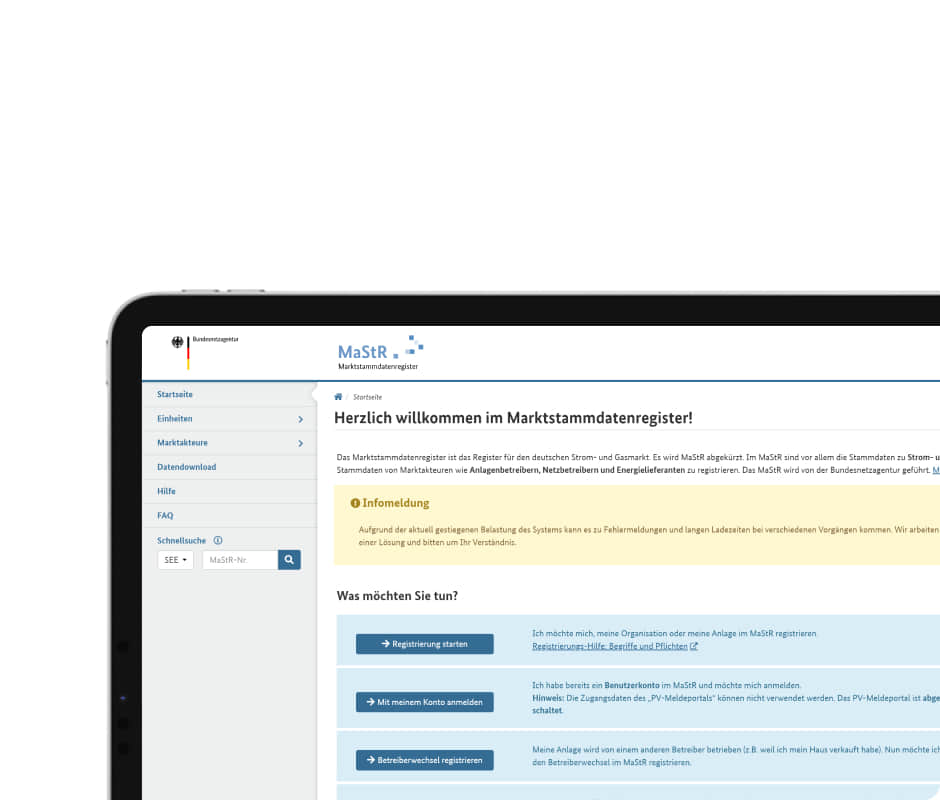Click Mit meinem Konto anmelden button
Image resolution: width=940 pixels, height=800 pixels.
point(425,702)
